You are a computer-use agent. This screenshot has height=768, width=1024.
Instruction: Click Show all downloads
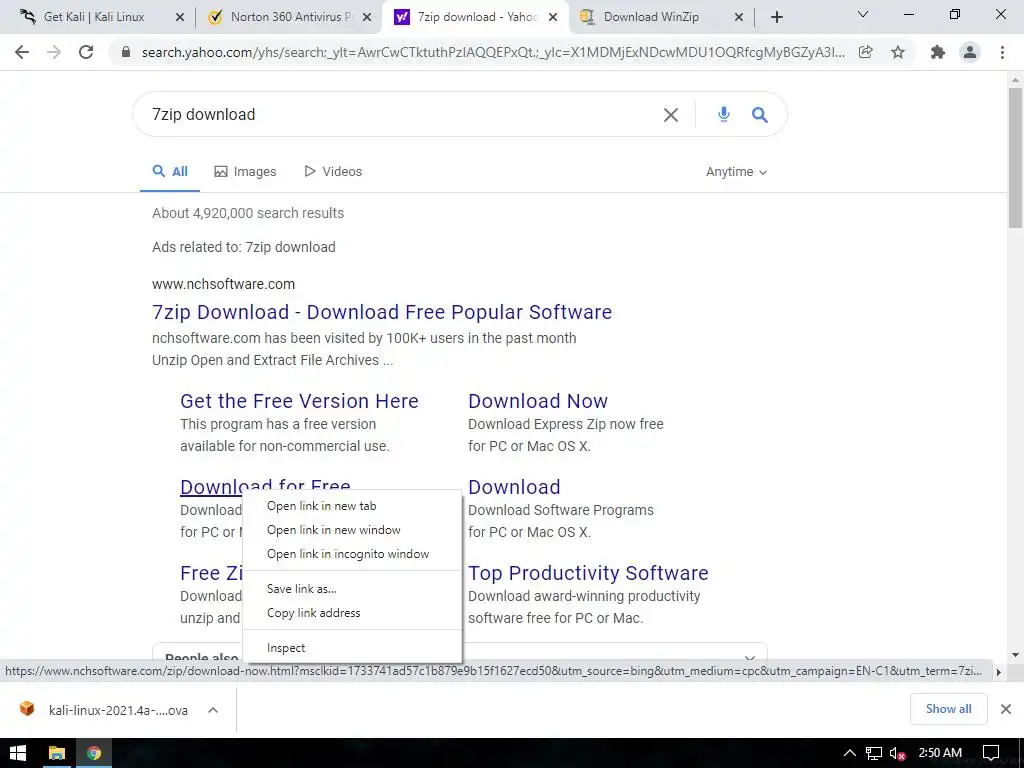[948, 709]
